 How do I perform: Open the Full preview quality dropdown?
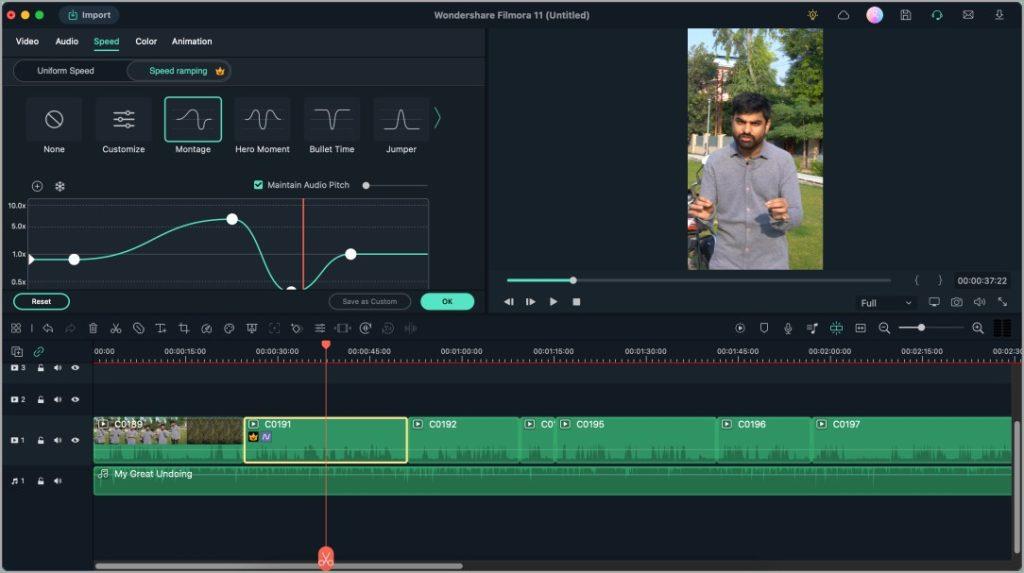pos(885,303)
